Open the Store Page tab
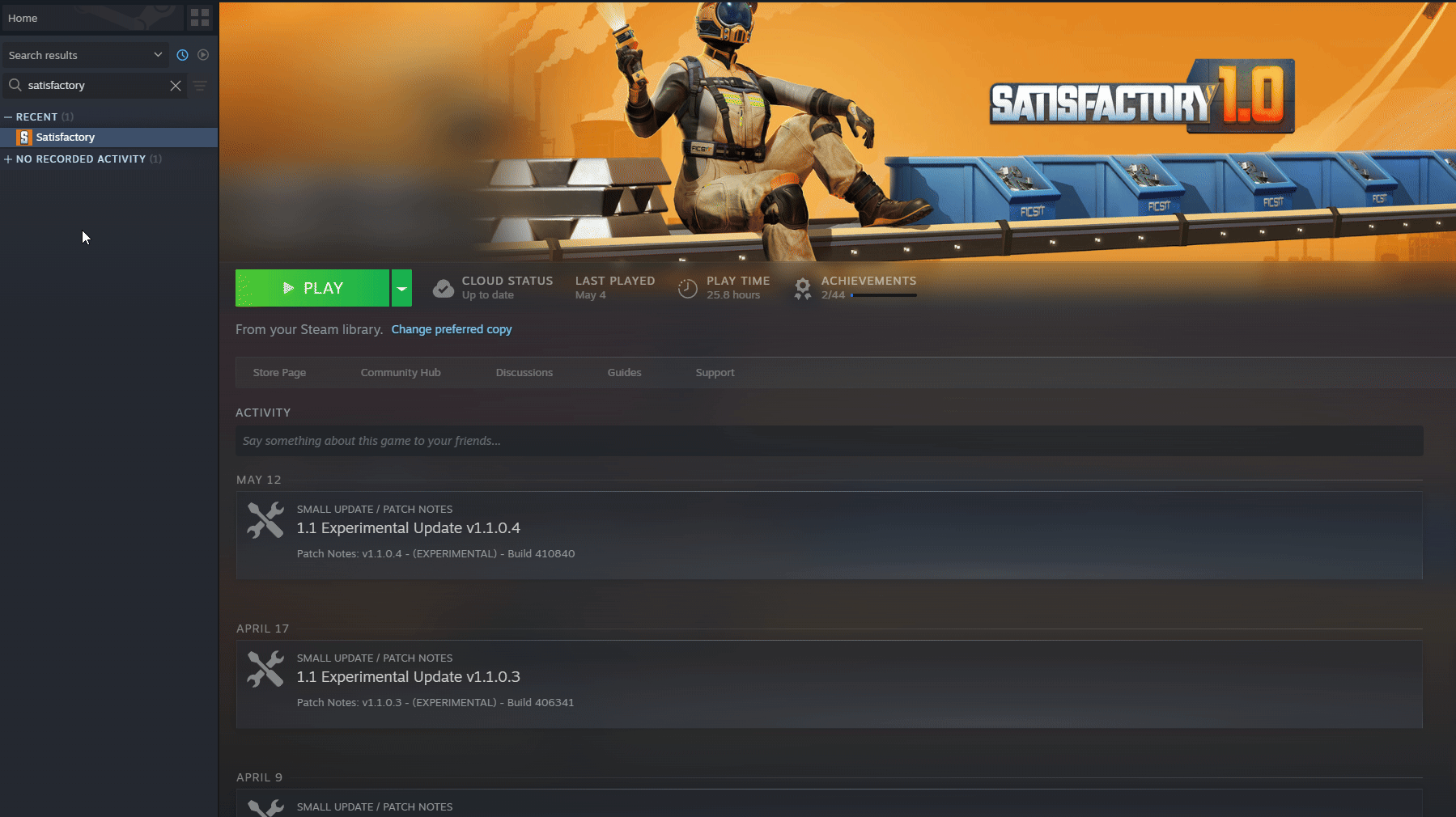1456x817 pixels. pos(279,373)
